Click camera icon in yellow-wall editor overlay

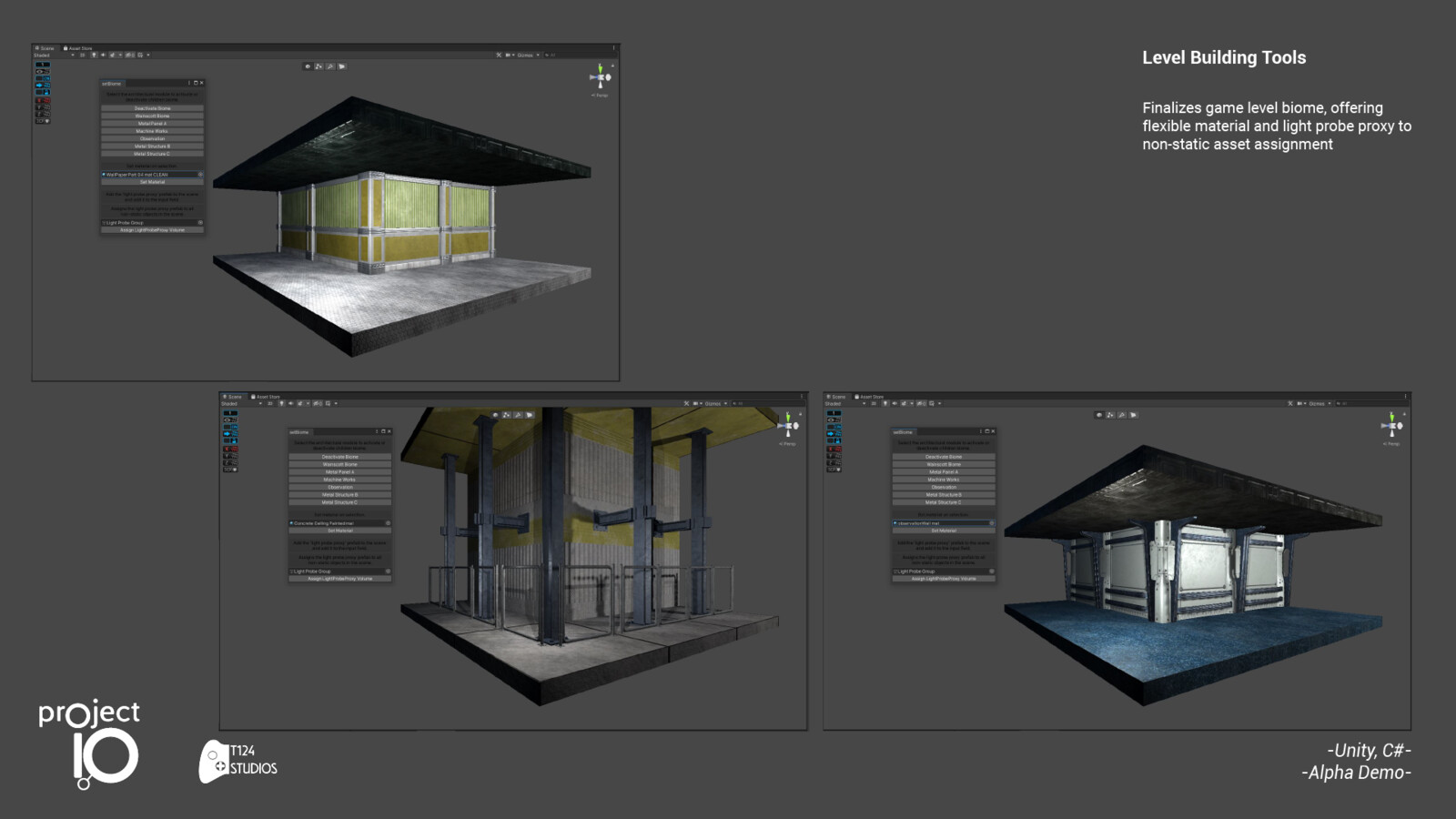point(341,66)
